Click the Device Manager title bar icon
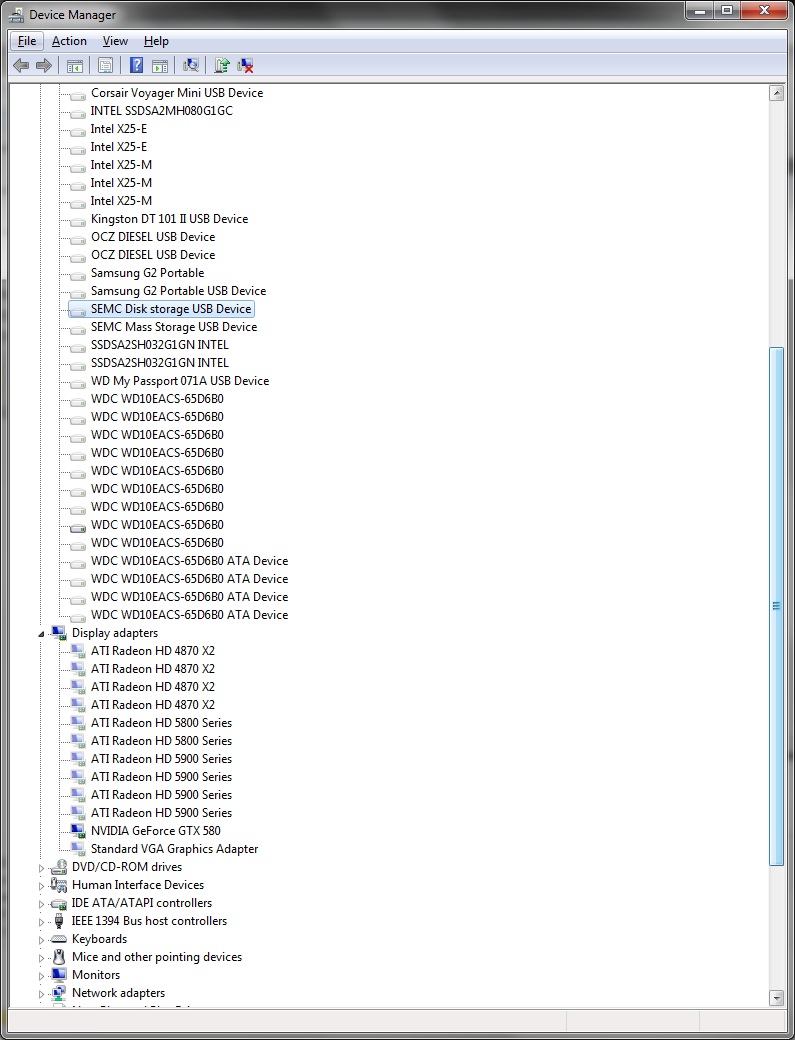This screenshot has height=1040, width=795. click(17, 15)
